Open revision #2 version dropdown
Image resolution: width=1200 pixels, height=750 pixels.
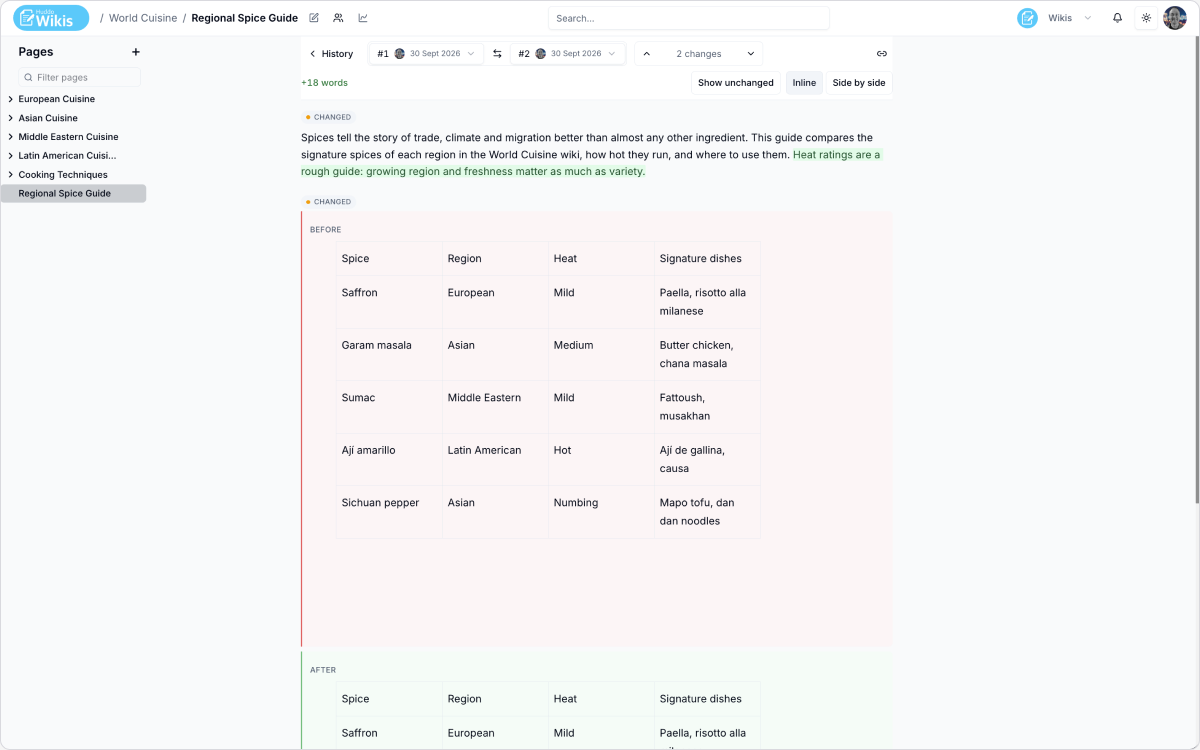point(567,54)
